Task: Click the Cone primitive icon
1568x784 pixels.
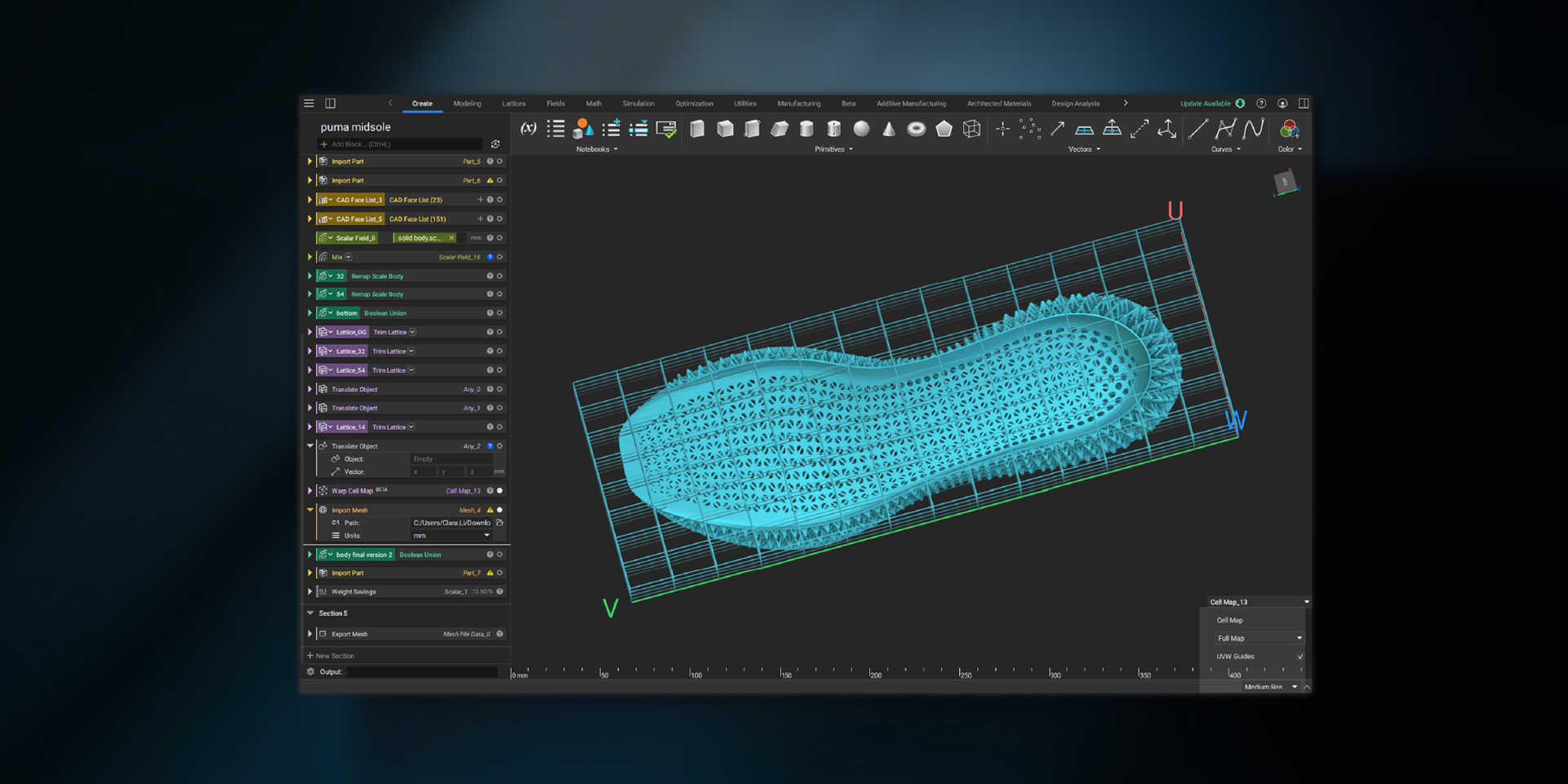Action: (x=889, y=129)
